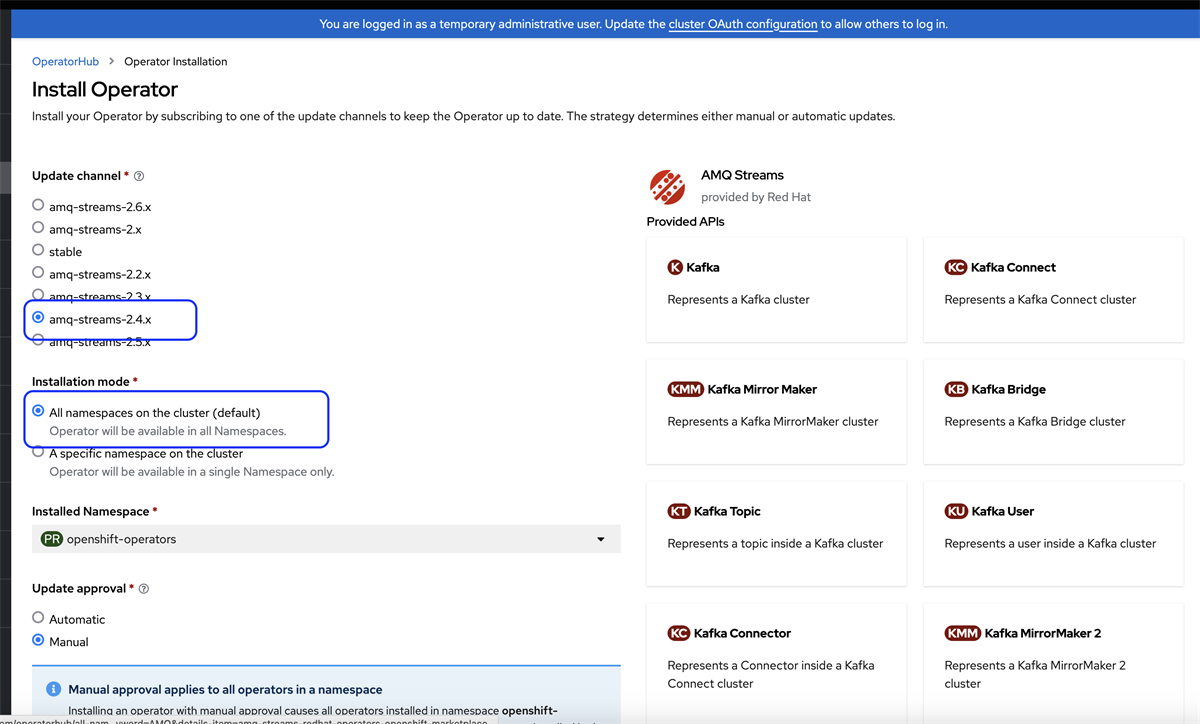This screenshot has height=724, width=1200.
Task: Click the AMQ Streams operator logo
Action: (667, 186)
